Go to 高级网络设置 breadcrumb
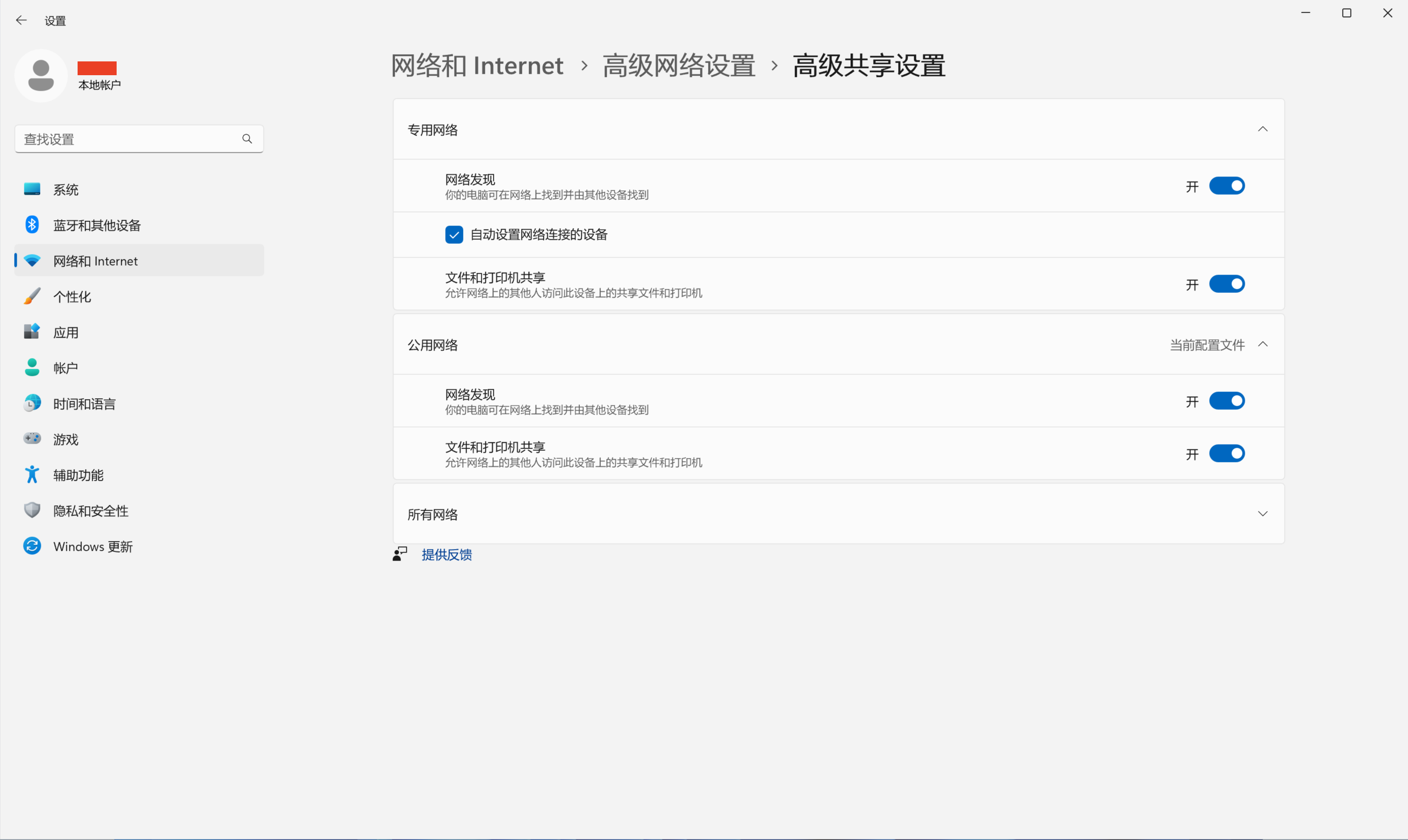The width and height of the screenshot is (1408, 840). (679, 66)
